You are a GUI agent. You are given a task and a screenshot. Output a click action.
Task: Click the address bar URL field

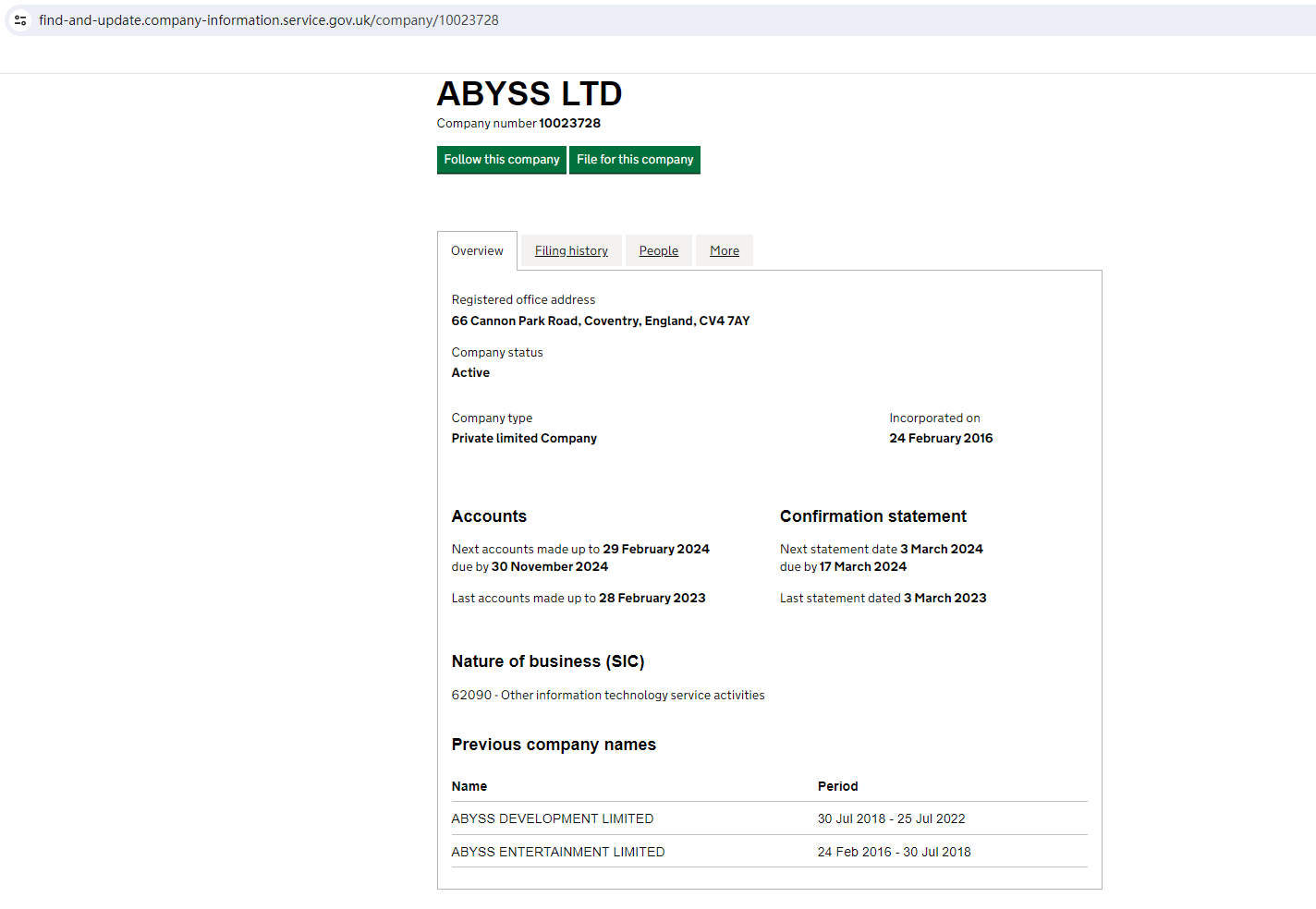(267, 19)
